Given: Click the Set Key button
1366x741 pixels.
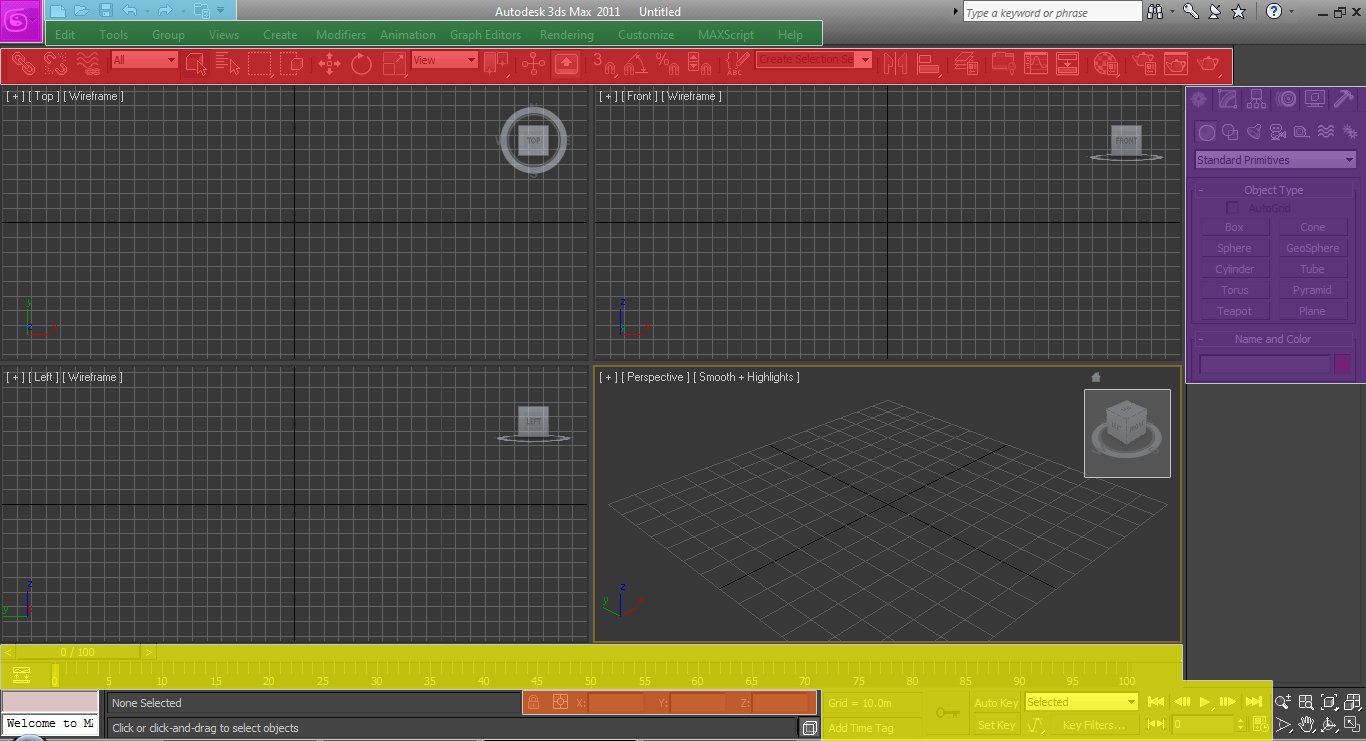Looking at the screenshot, I should pyautogui.click(x=996, y=725).
